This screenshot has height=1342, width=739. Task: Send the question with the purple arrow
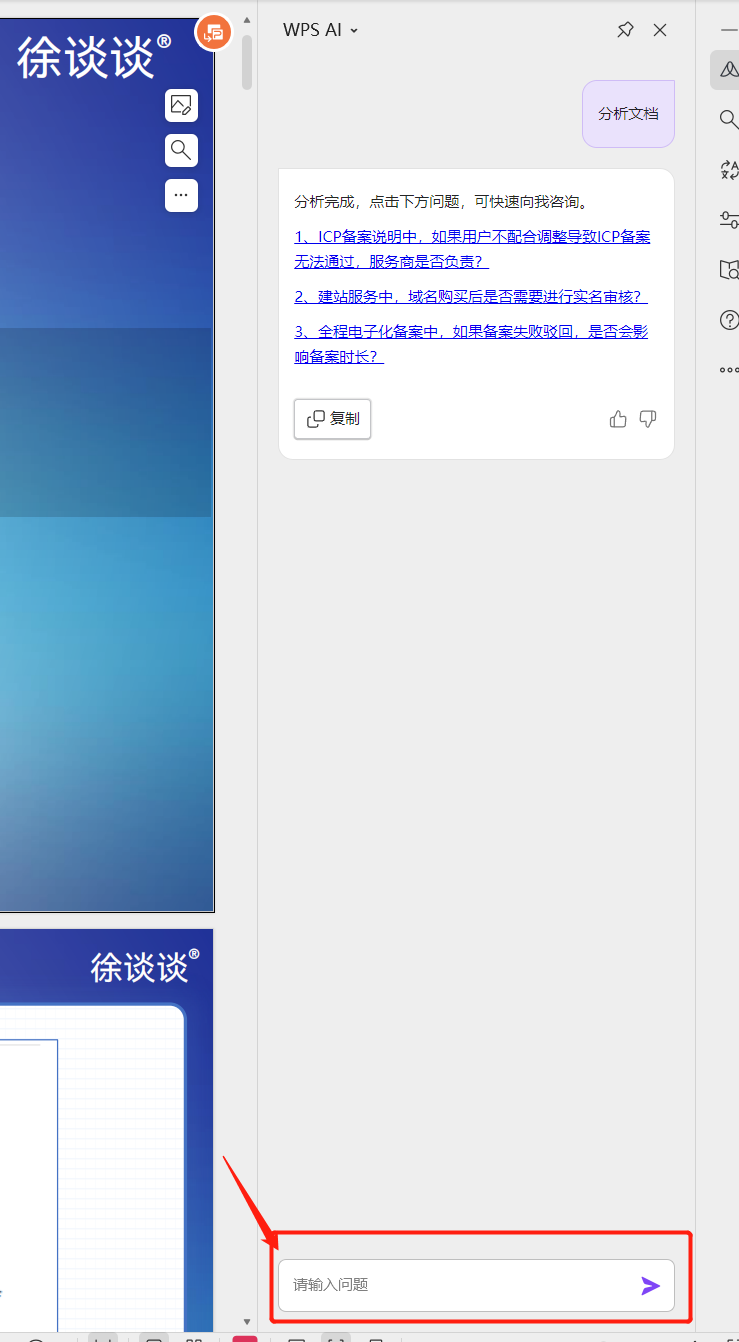click(x=650, y=1286)
